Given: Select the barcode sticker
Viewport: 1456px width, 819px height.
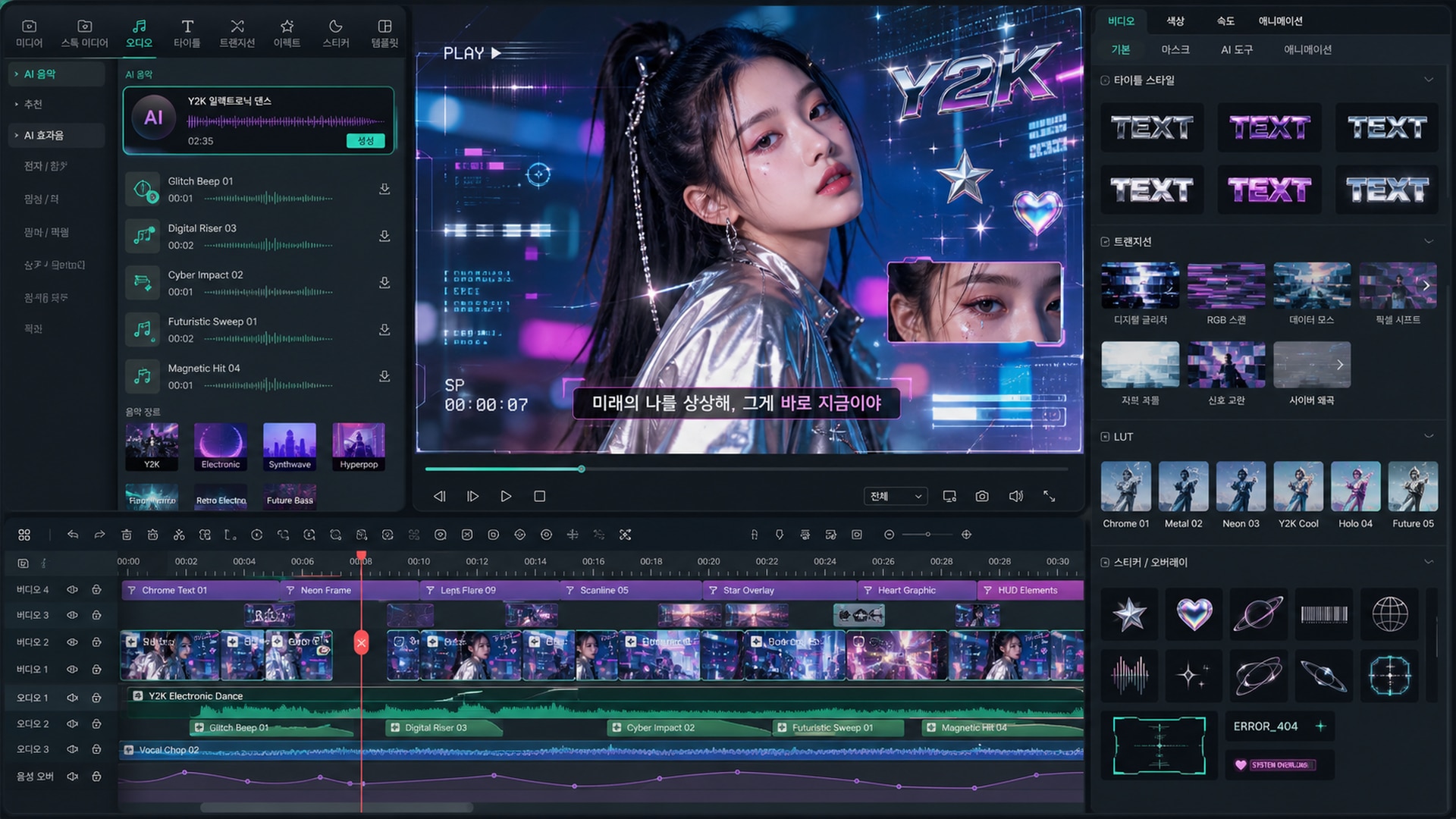Looking at the screenshot, I should pyautogui.click(x=1324, y=613).
